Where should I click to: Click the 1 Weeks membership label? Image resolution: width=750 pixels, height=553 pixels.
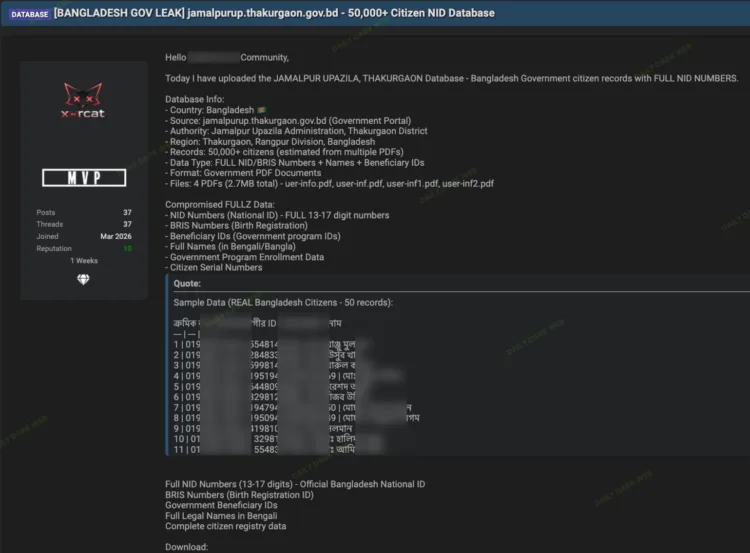(84, 261)
